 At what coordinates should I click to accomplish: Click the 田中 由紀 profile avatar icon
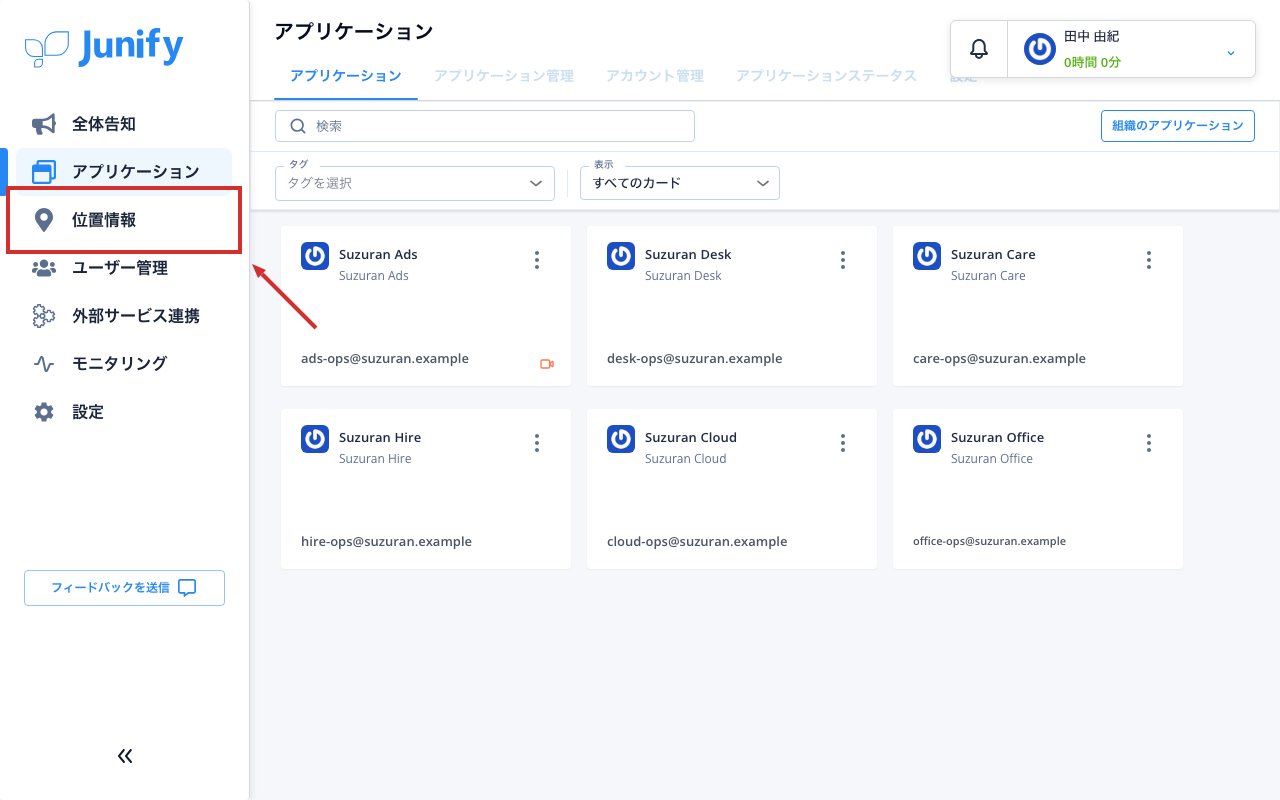click(x=1040, y=49)
